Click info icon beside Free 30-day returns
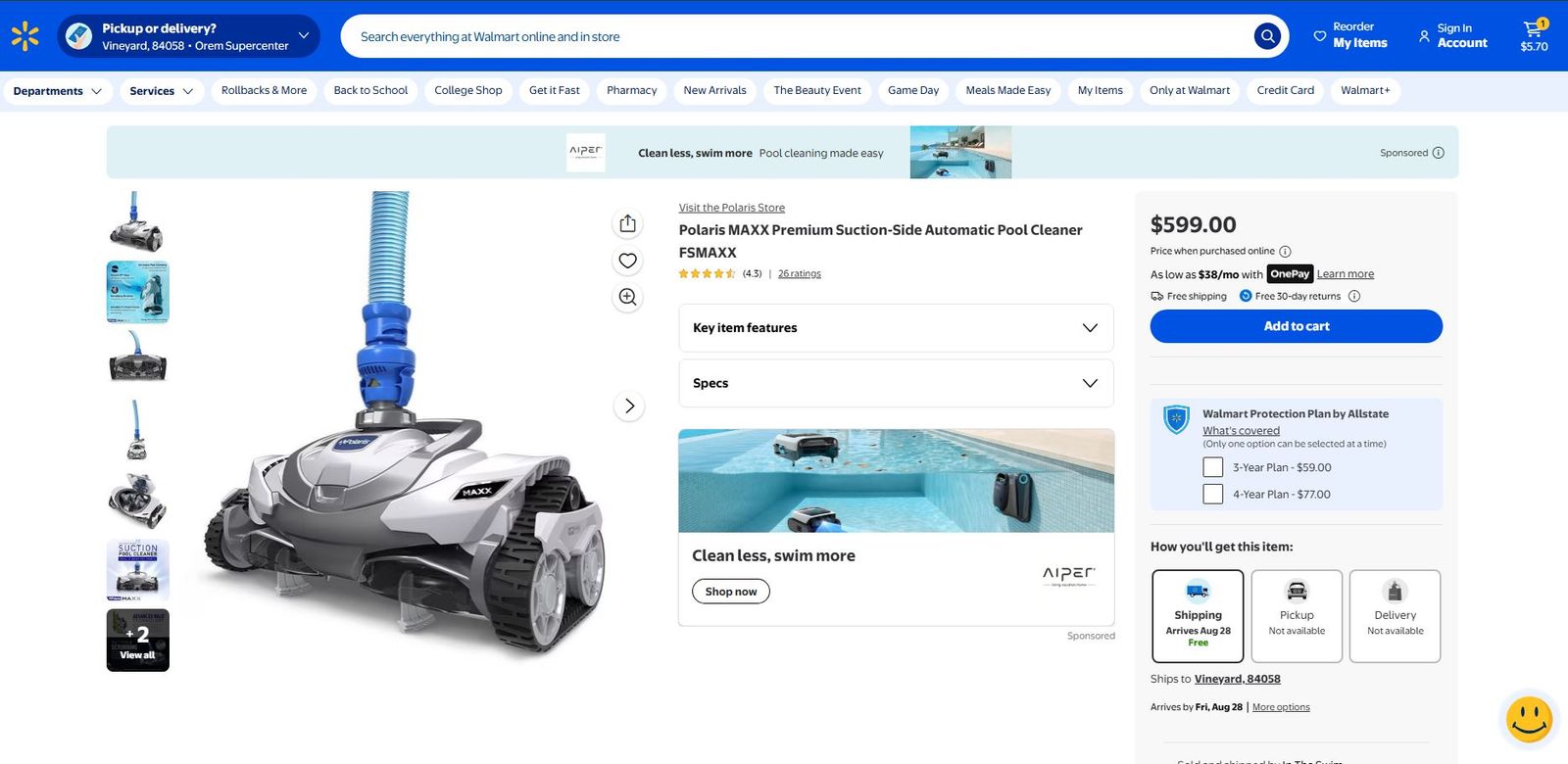This screenshot has height=764, width=1568. point(1354,296)
